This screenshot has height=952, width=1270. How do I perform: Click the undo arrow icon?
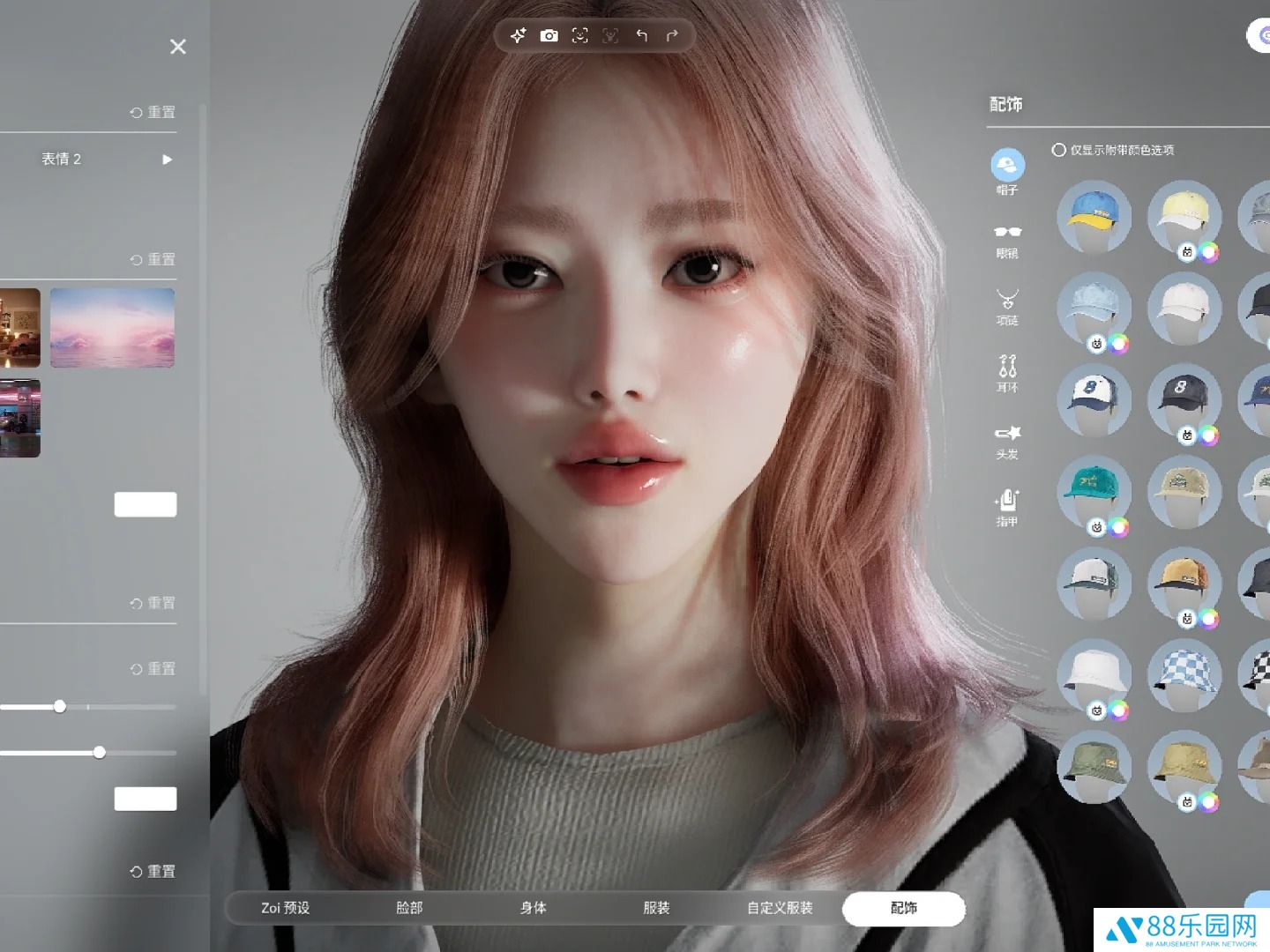click(x=641, y=35)
